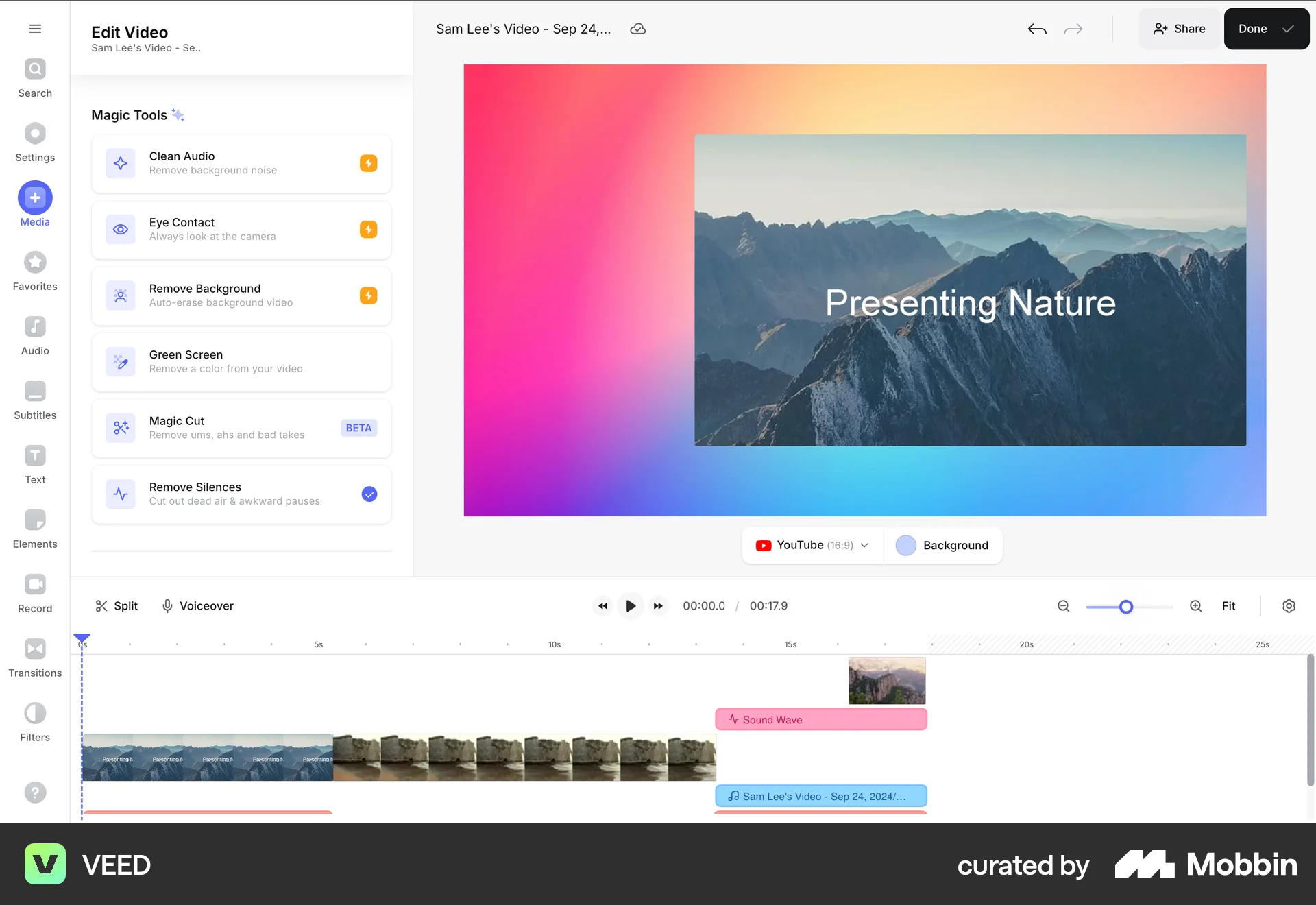Open the Settings panel
This screenshot has width=1316, height=905.
click(34, 133)
